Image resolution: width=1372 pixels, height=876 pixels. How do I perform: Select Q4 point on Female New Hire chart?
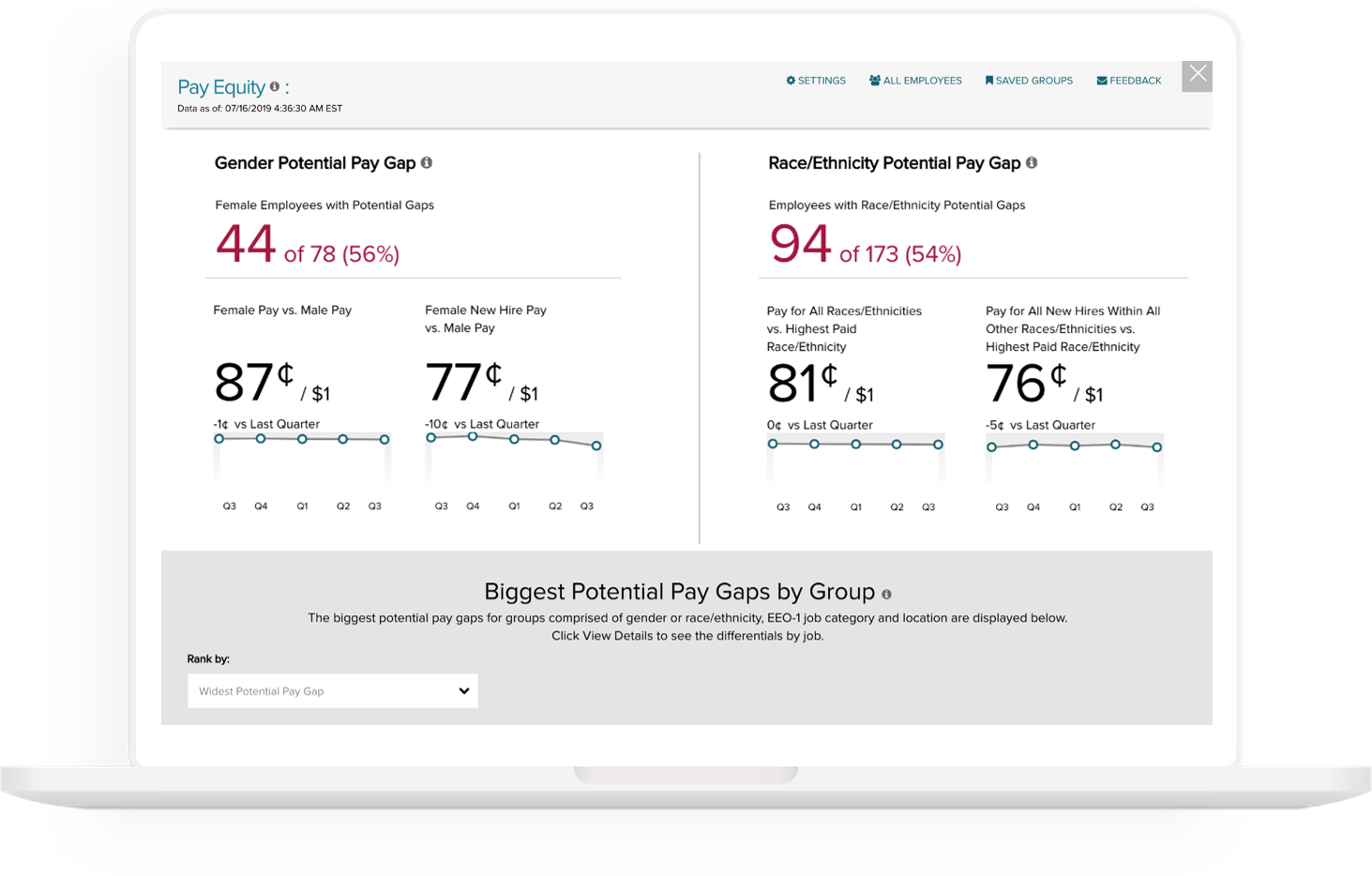[x=473, y=436]
